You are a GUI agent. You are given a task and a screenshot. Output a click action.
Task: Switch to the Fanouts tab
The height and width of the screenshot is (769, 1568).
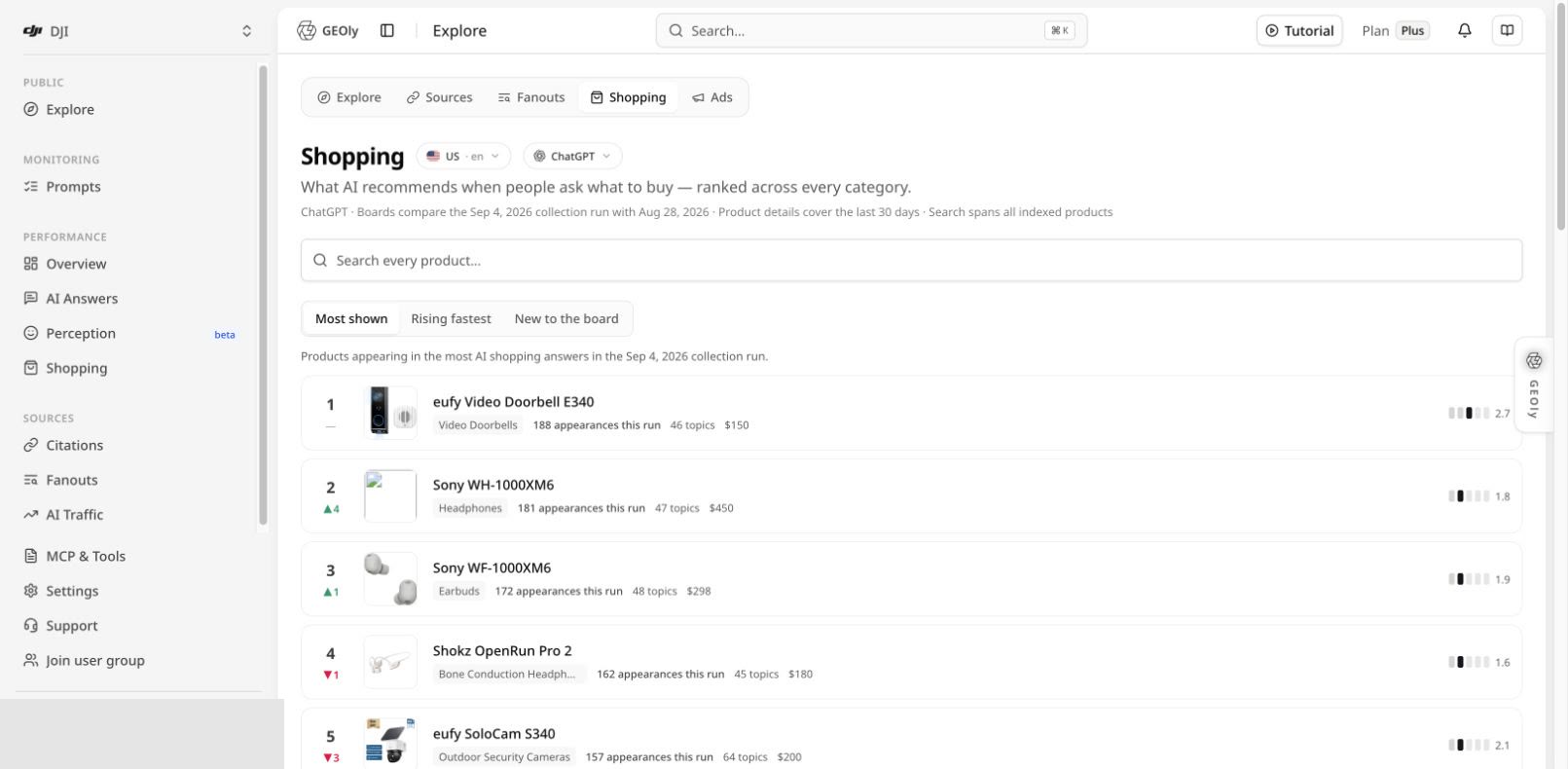pyautogui.click(x=531, y=97)
